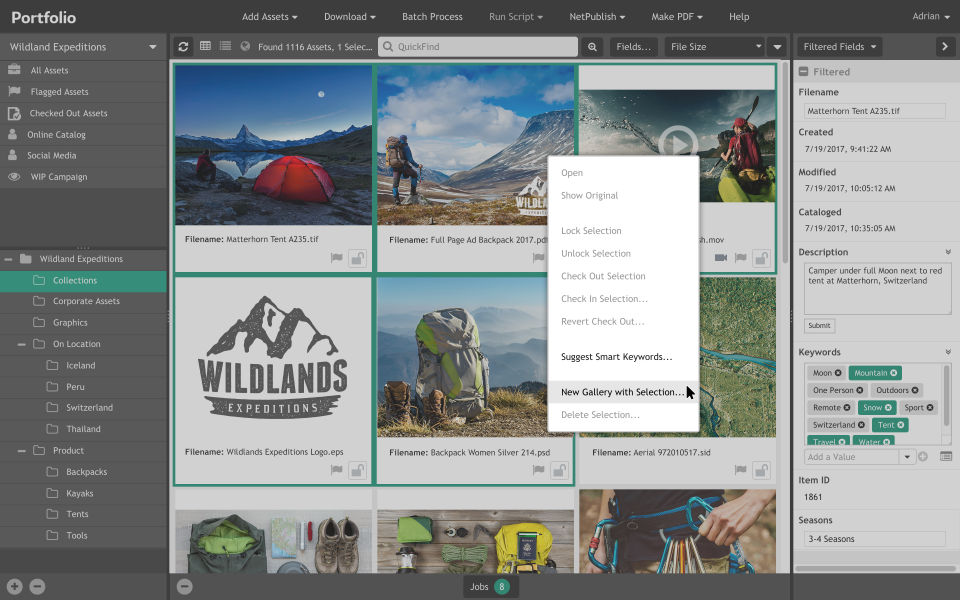Remove the Outdoors keyword
The width and height of the screenshot is (960, 600).
[915, 390]
